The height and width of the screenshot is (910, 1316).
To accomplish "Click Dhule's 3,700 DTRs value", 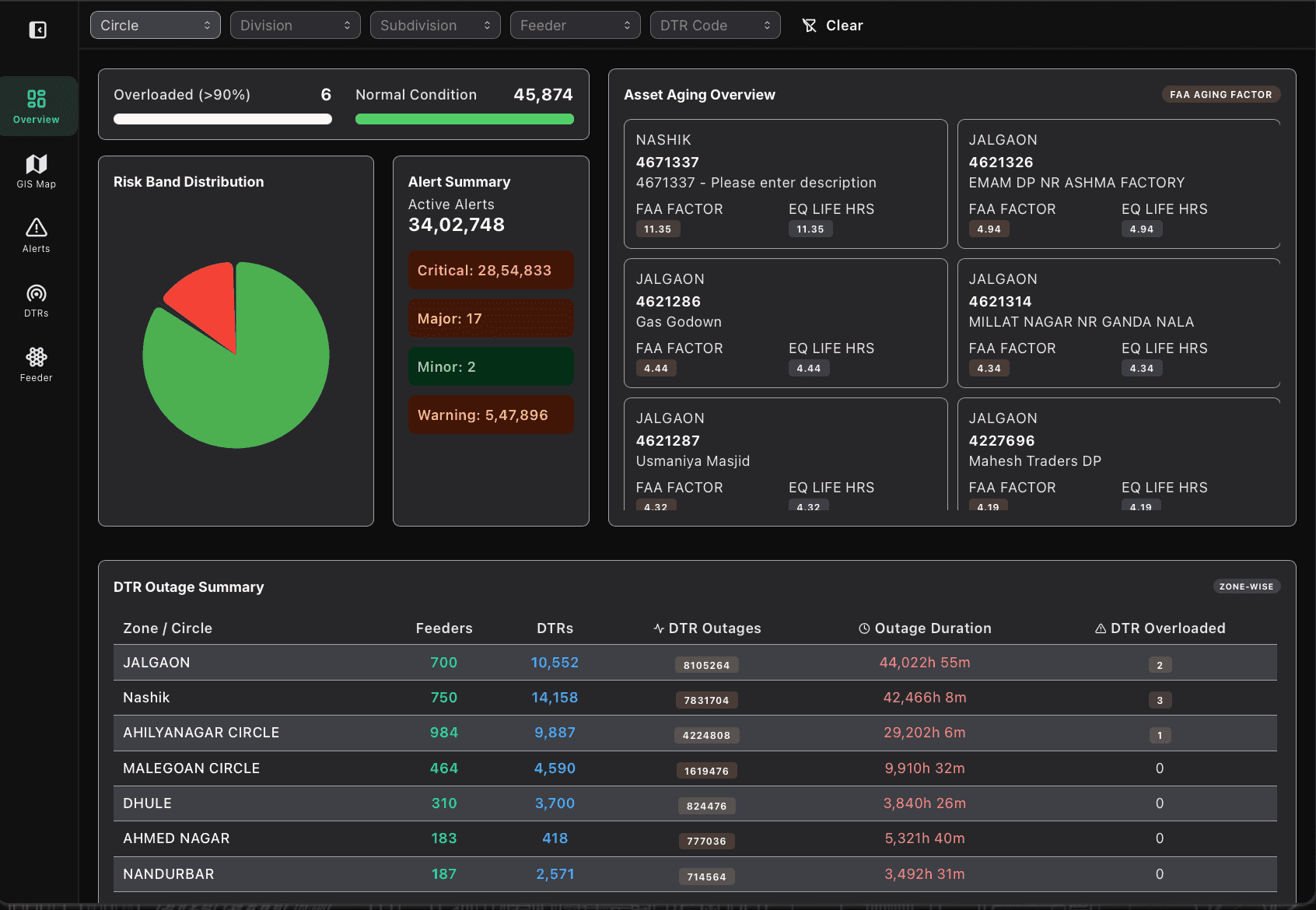I will click(555, 803).
